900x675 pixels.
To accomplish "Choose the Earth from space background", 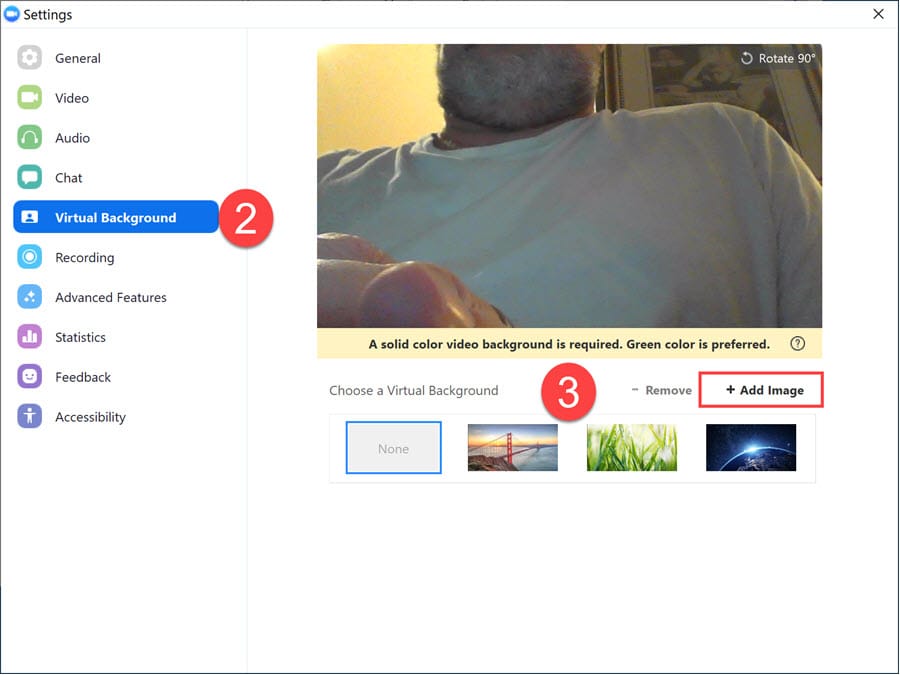I will (751, 448).
